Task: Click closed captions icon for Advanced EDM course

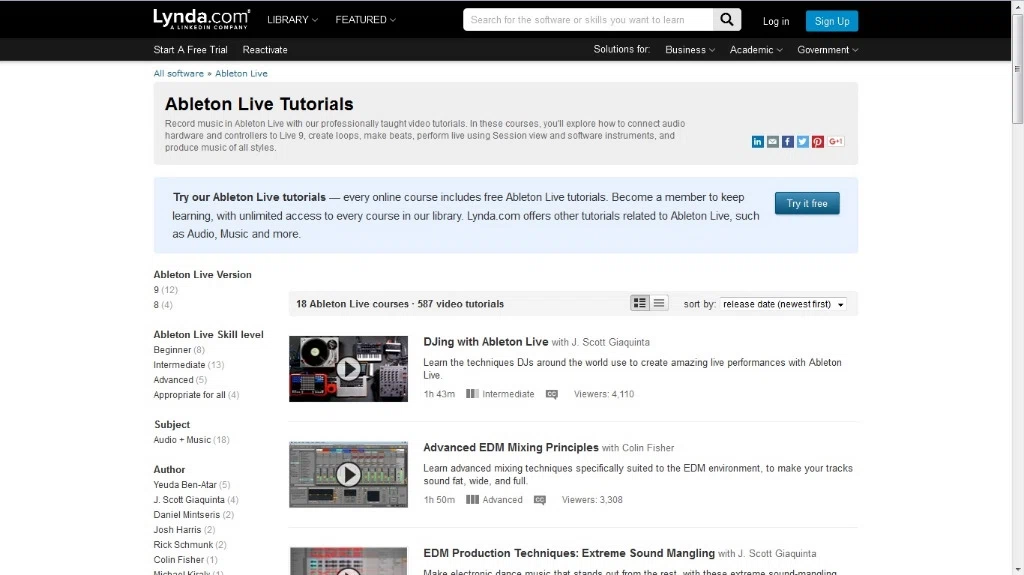Action: (x=539, y=500)
